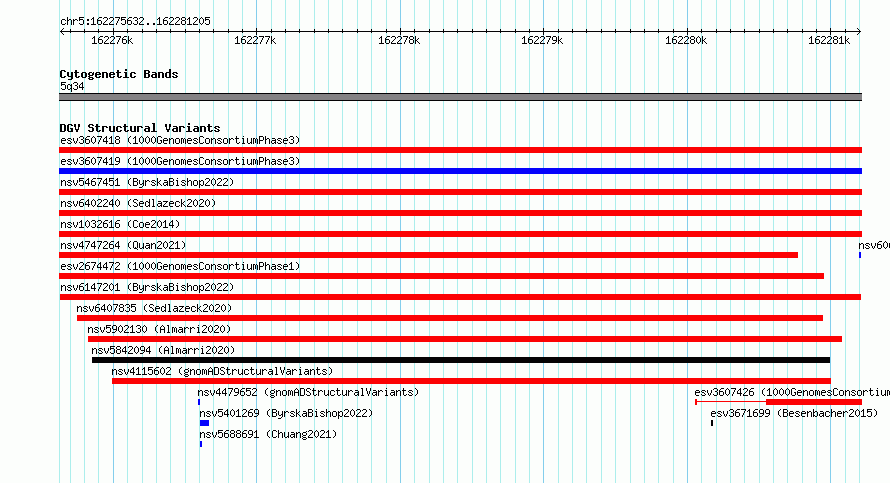Click the 162279k ruler tick label
The width and height of the screenshot is (890, 483).
coord(542,40)
